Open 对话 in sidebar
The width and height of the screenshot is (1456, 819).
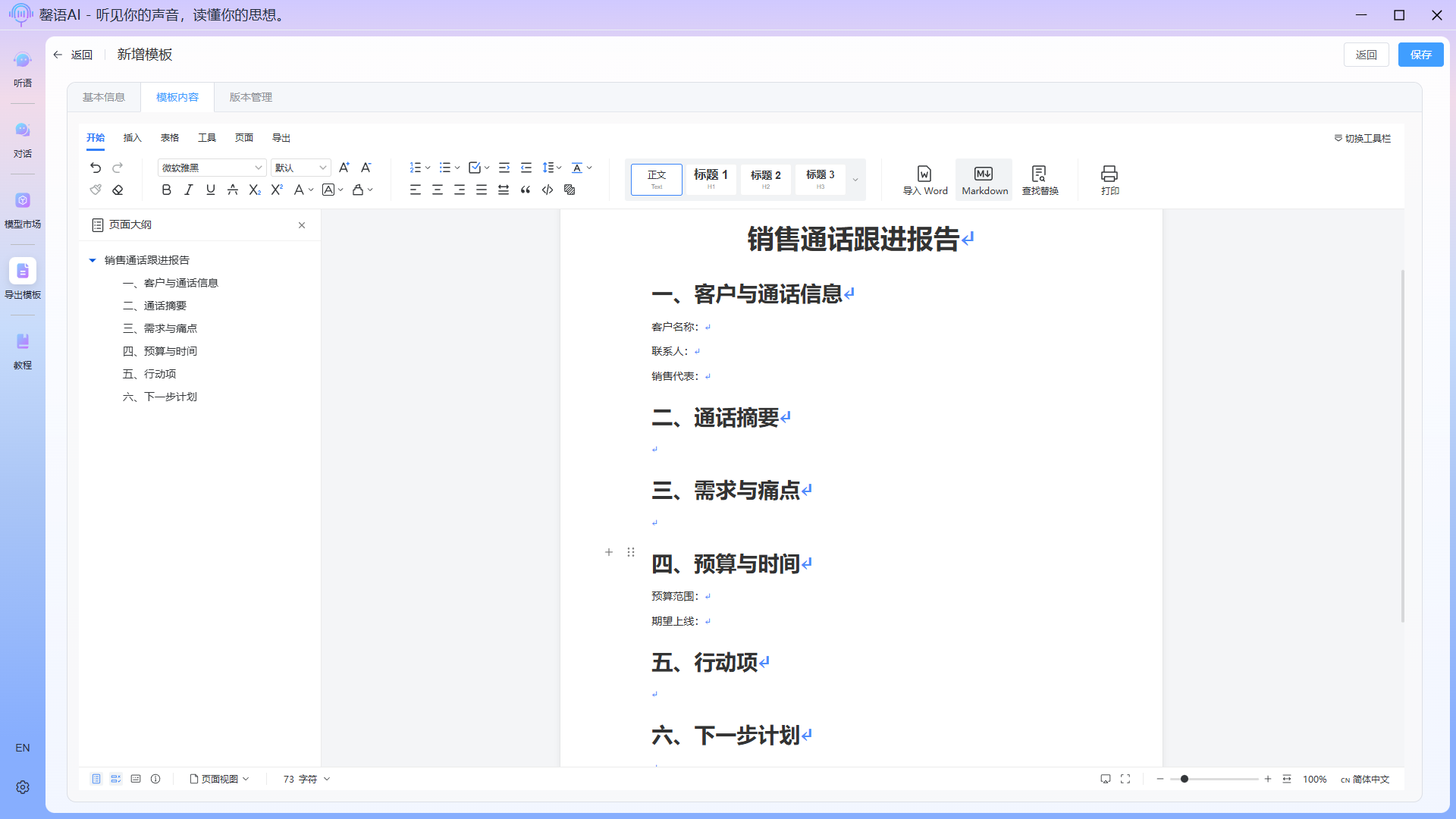coord(23,140)
